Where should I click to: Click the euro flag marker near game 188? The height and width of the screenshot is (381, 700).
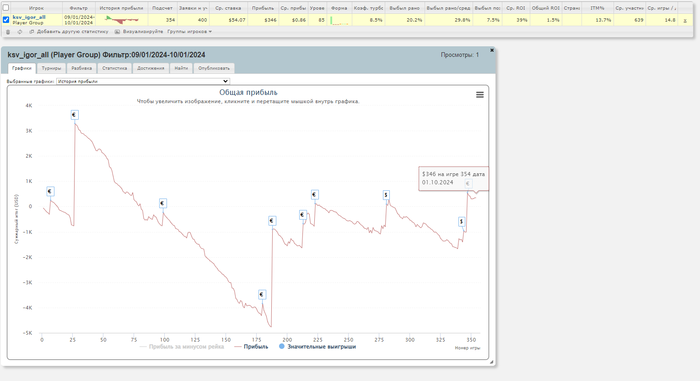[x=272, y=221]
